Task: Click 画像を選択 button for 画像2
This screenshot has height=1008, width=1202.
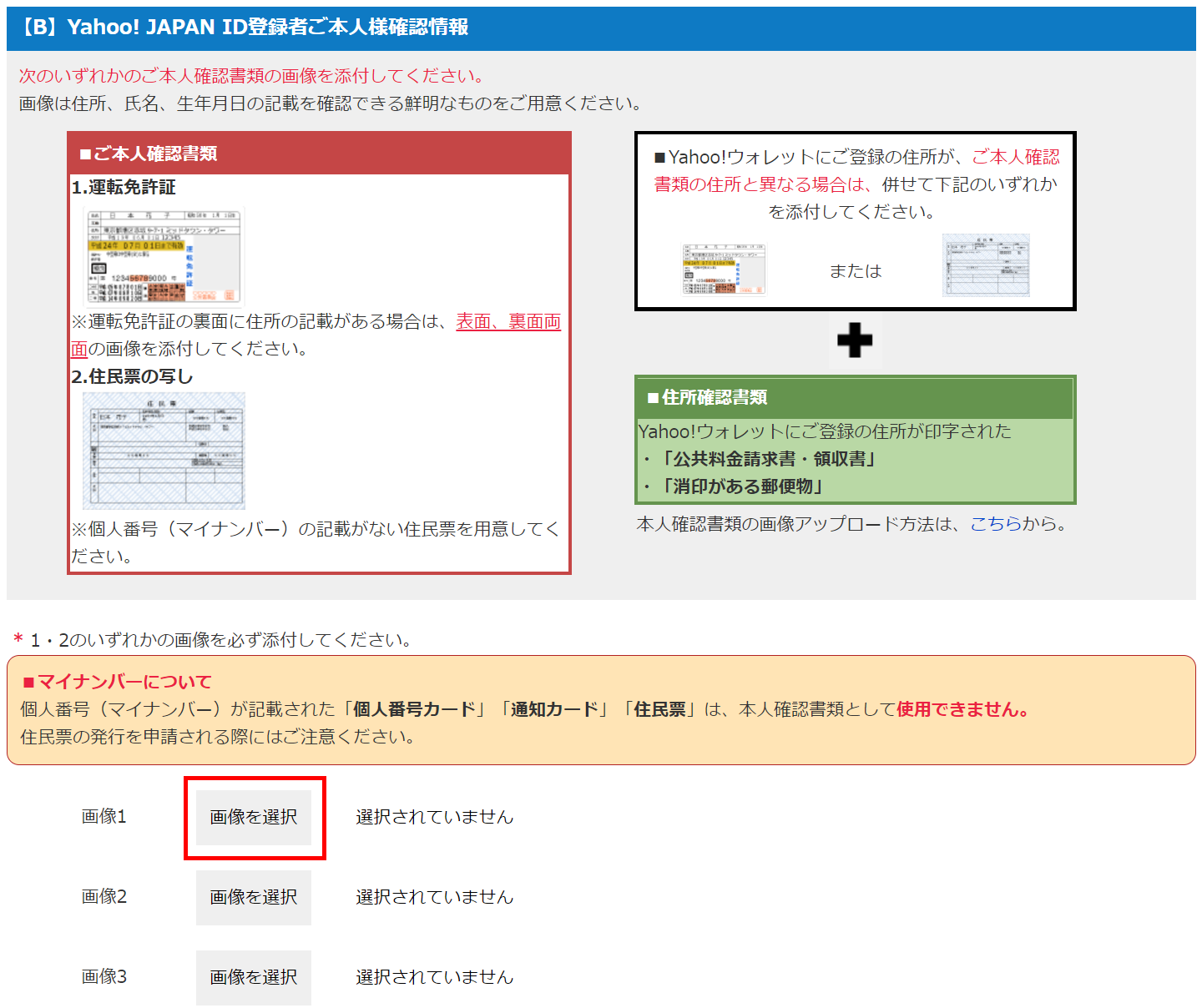Action: [254, 897]
